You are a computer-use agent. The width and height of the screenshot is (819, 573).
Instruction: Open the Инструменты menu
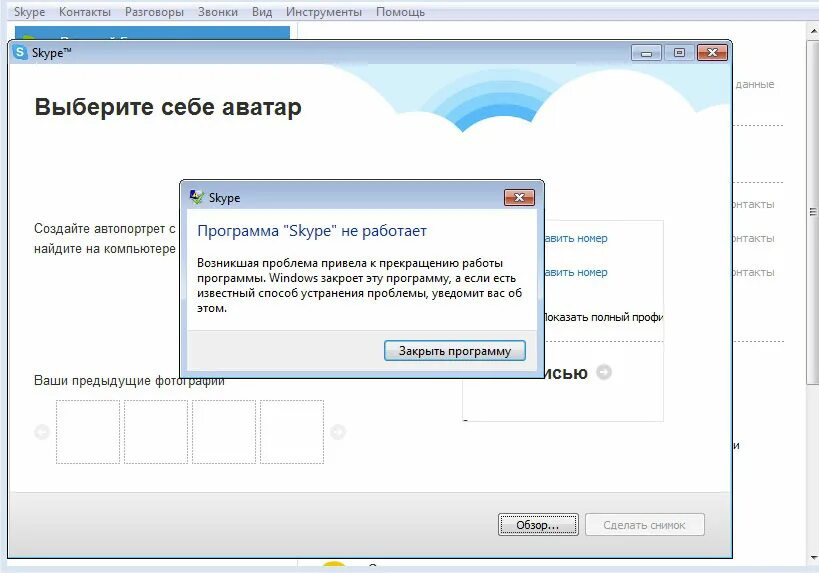click(323, 12)
